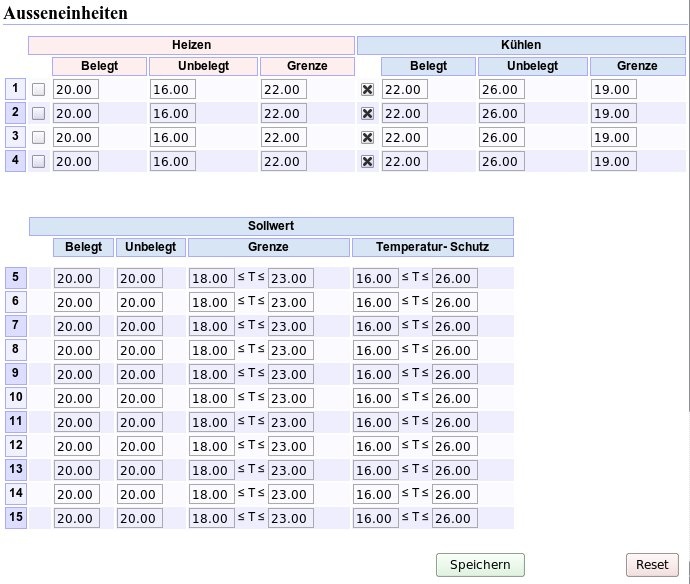Select Sollwert Belegt field for unit 5

pyautogui.click(x=77, y=279)
